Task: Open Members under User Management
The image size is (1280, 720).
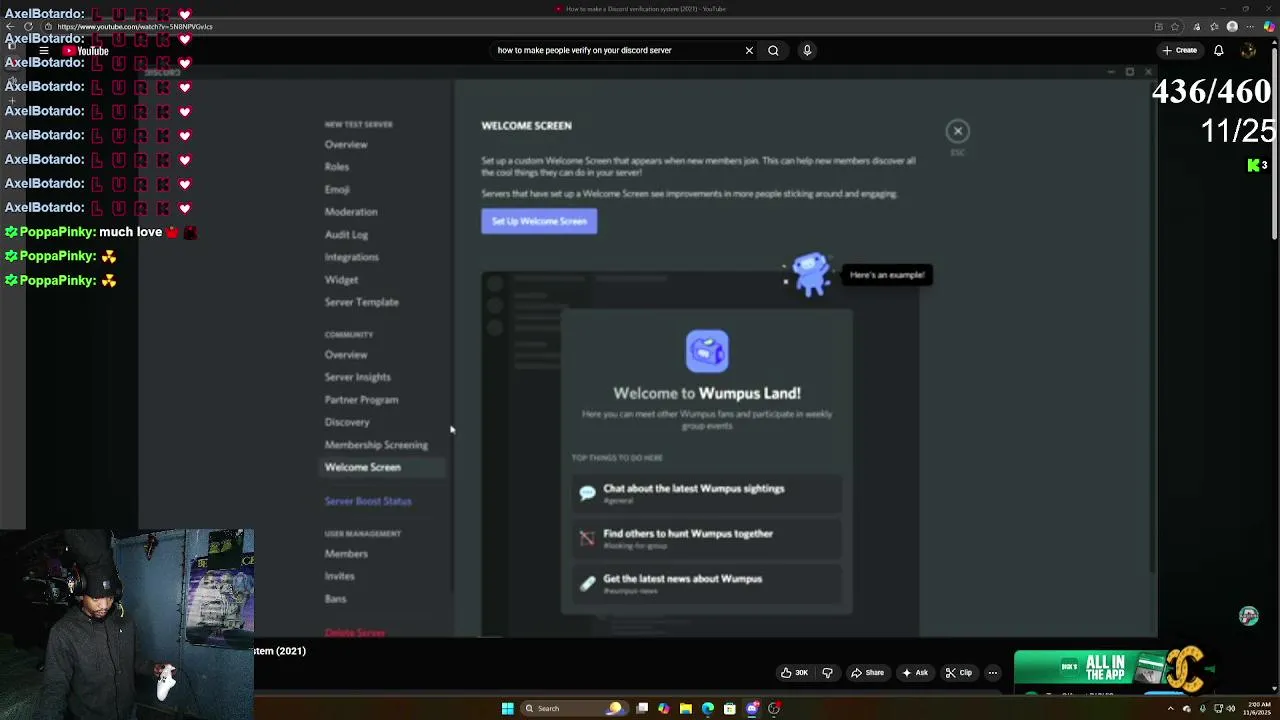Action: point(346,553)
